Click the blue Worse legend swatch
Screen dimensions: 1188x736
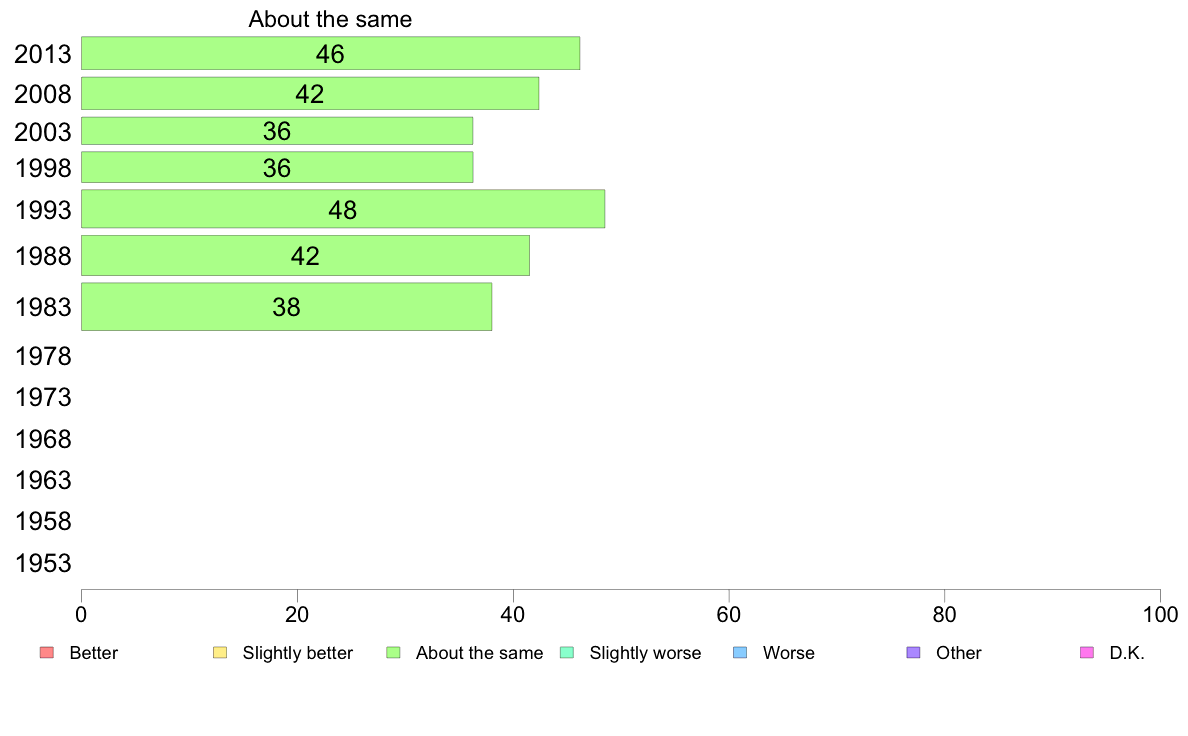pos(740,653)
